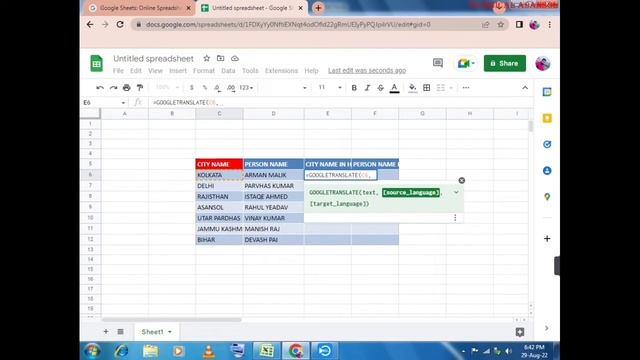640x360 pixels.
Task: Open the View menu
Action: [155, 71]
